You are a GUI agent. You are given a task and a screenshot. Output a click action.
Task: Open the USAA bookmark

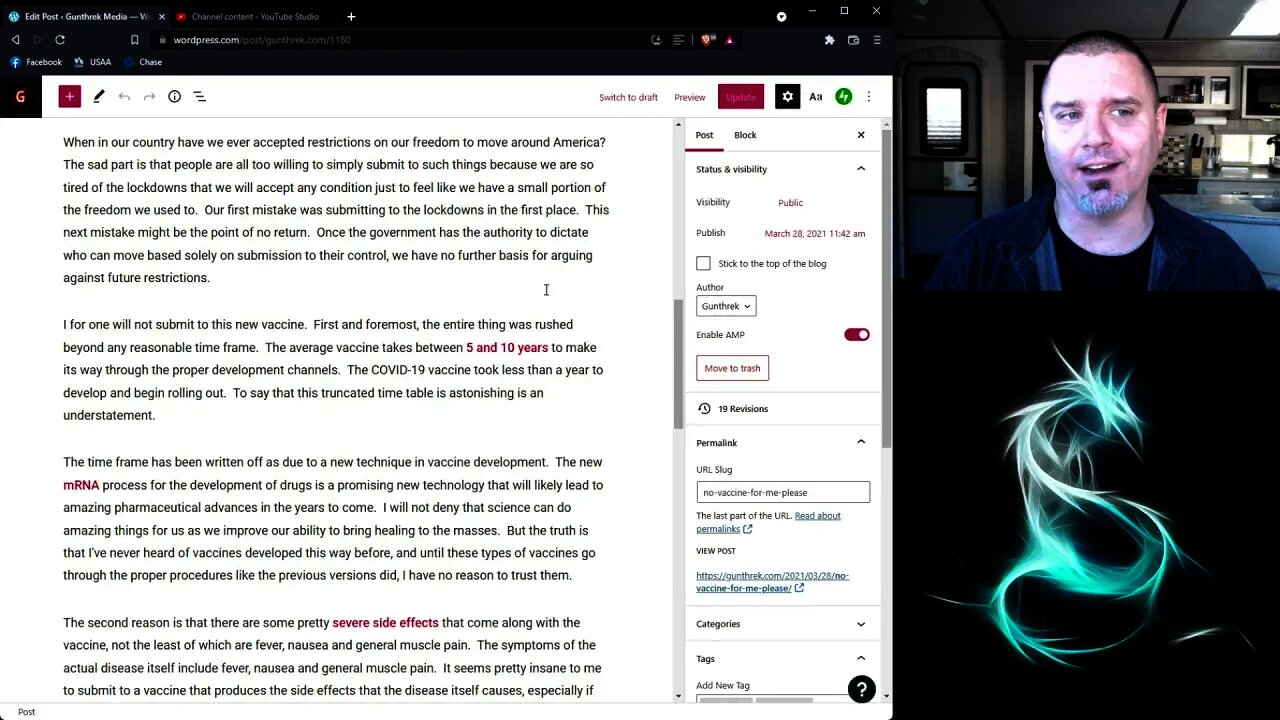pyautogui.click(x=92, y=62)
